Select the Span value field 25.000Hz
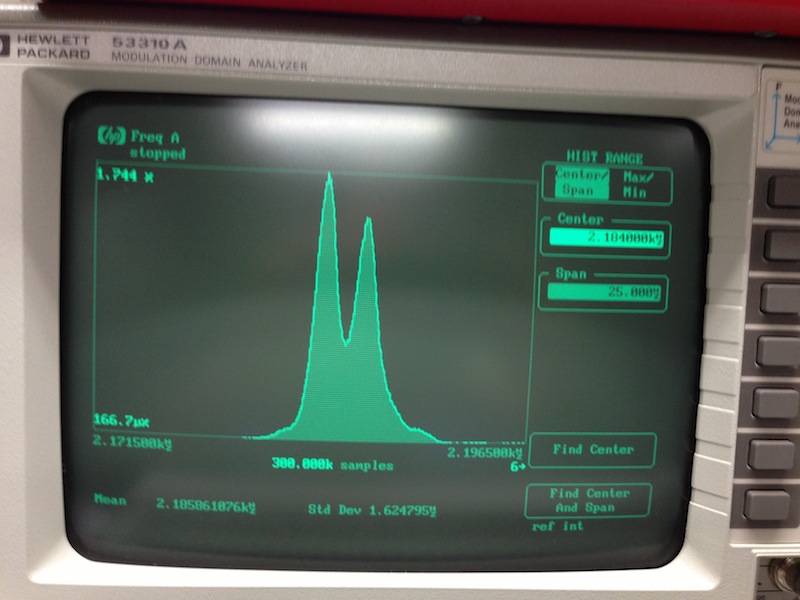This screenshot has height=600, width=800. click(603, 292)
